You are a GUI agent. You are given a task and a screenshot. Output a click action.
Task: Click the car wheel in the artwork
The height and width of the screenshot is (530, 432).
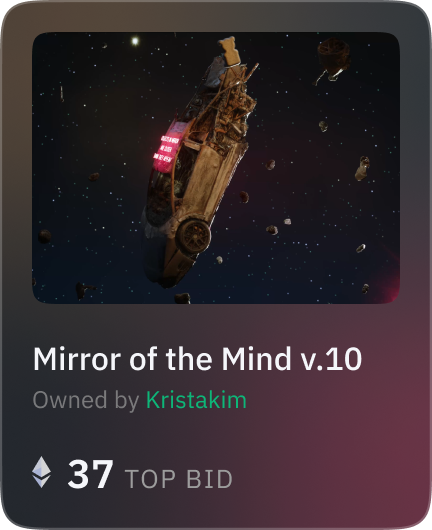coord(193,235)
